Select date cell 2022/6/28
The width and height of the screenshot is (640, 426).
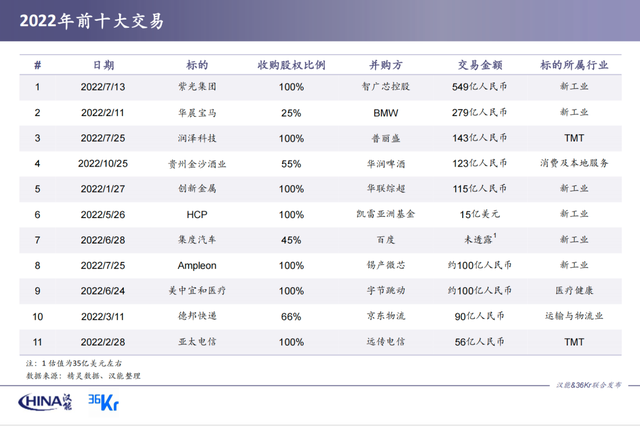(103, 240)
